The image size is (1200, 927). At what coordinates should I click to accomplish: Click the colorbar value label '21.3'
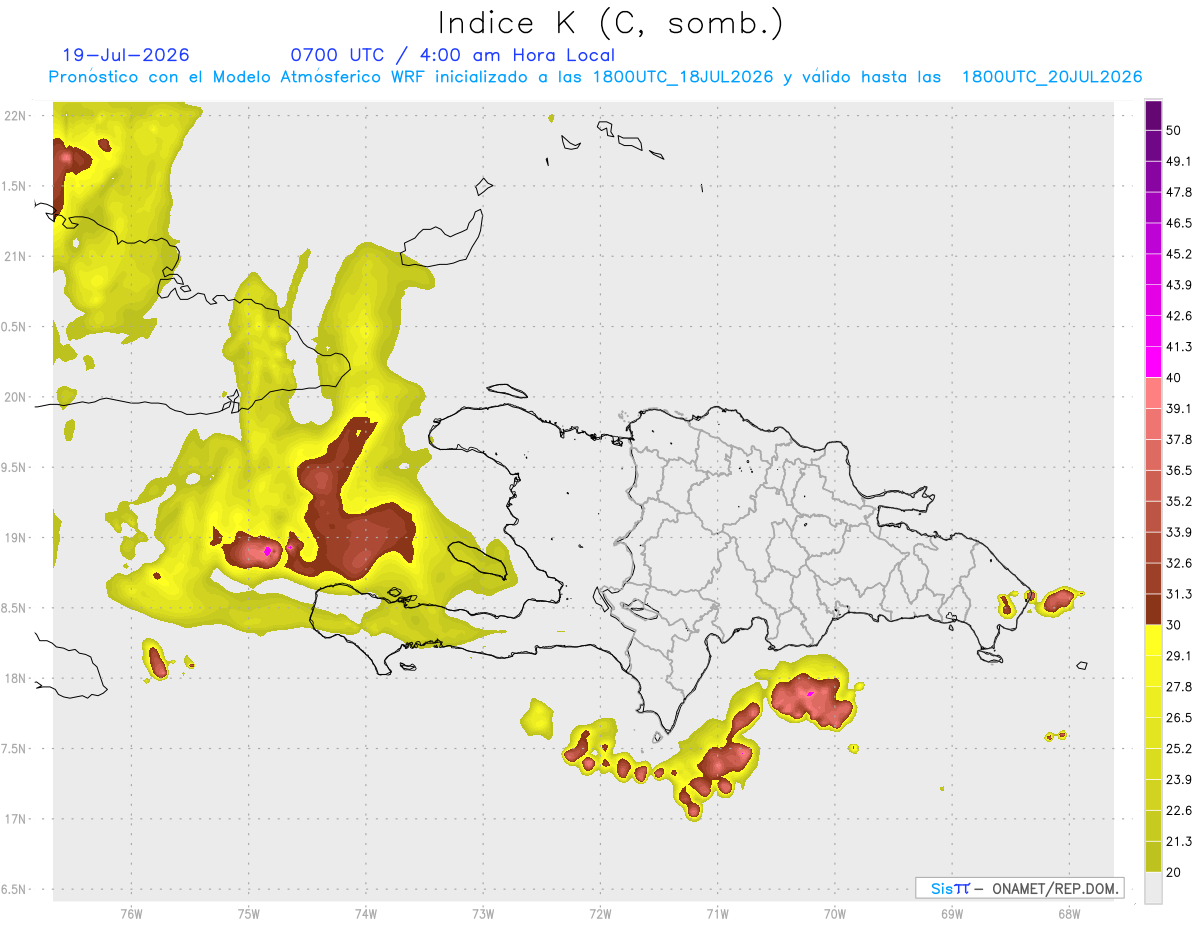pos(1179,841)
